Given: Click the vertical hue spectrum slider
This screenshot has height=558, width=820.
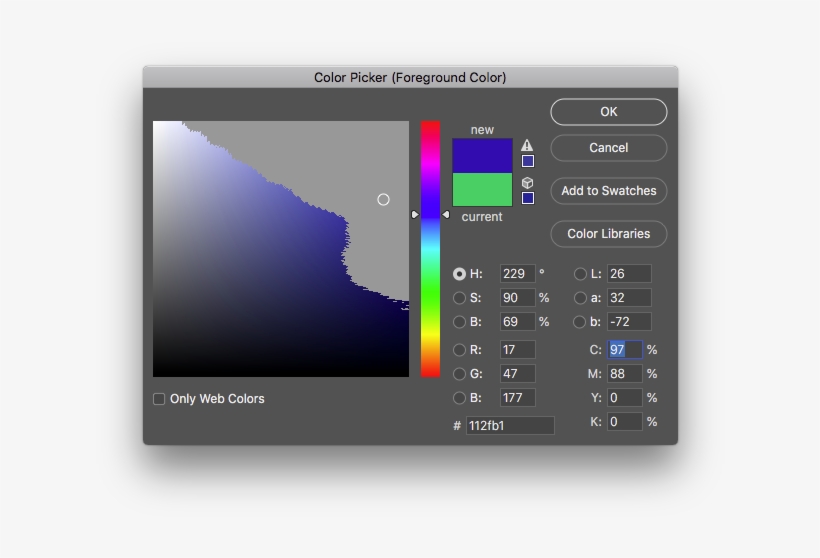Looking at the screenshot, I should tap(430, 249).
